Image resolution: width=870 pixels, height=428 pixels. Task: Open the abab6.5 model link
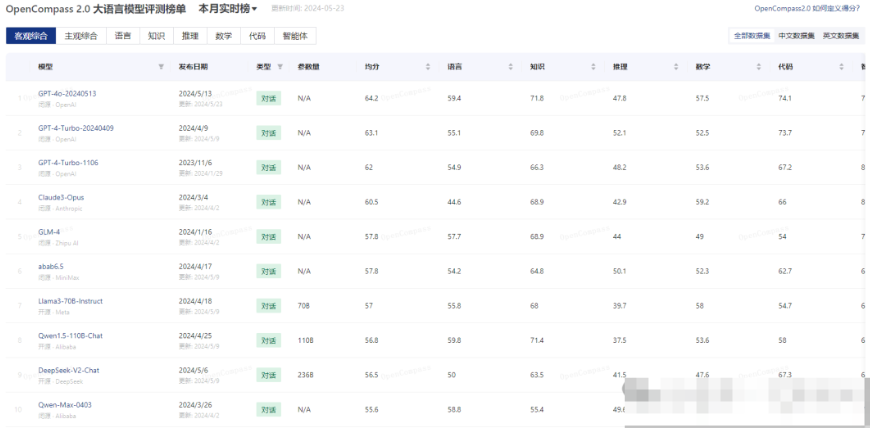click(50, 266)
